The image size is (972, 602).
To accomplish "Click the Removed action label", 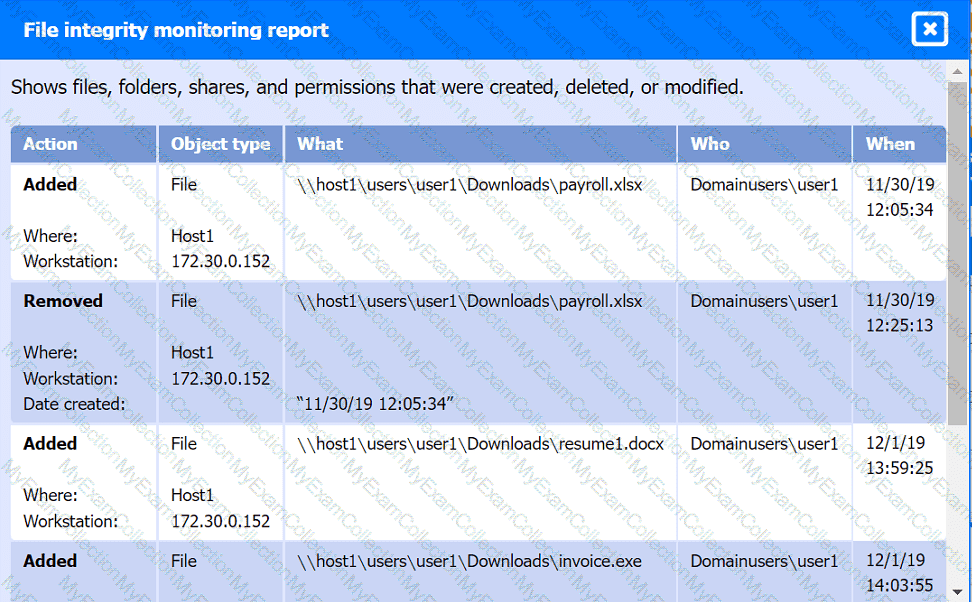I will pos(63,301).
